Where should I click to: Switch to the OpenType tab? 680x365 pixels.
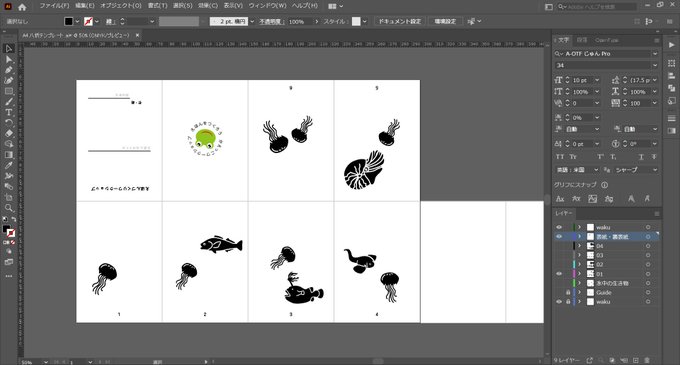pos(606,40)
